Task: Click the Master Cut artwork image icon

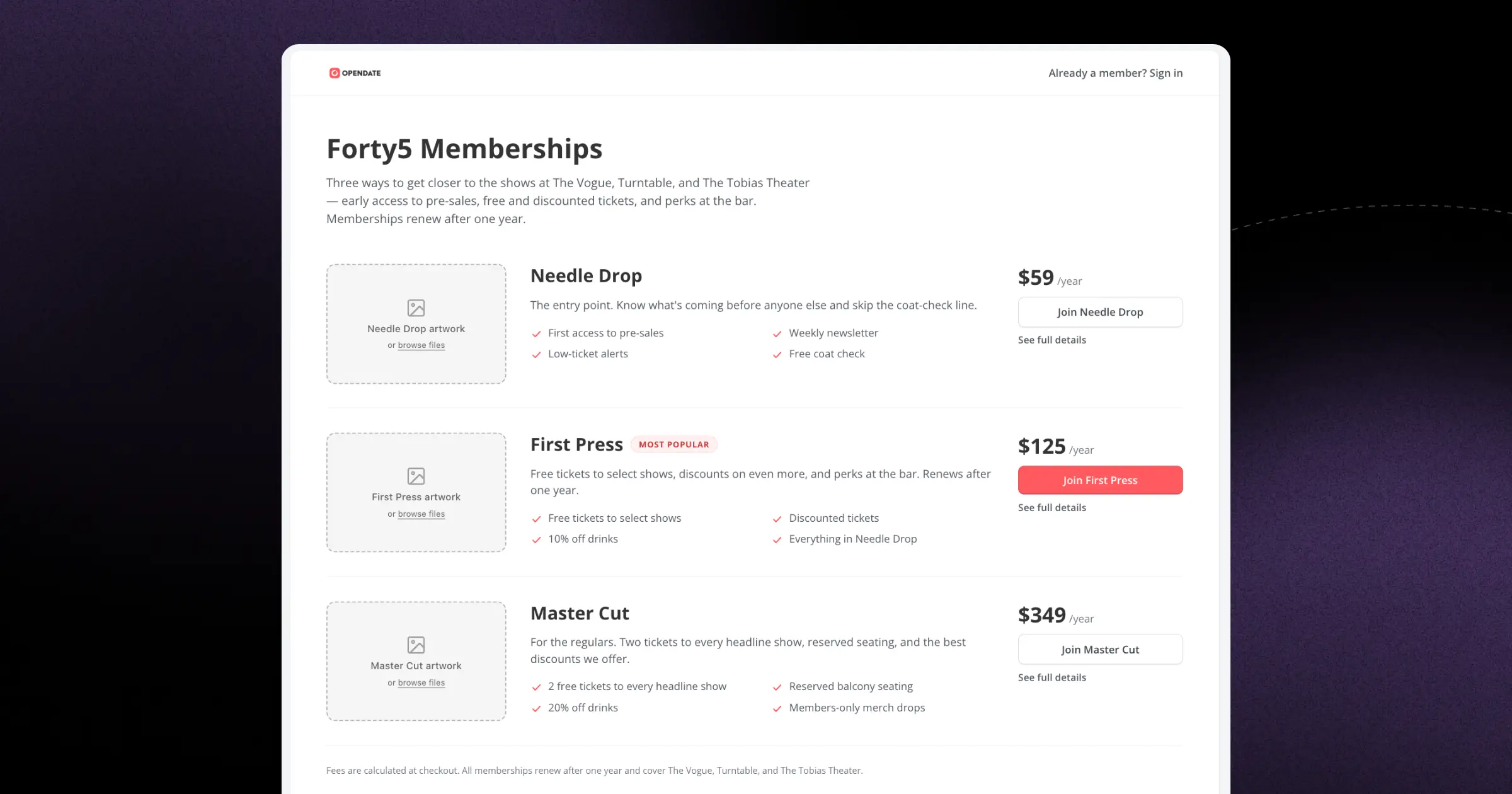Action: tap(416, 645)
